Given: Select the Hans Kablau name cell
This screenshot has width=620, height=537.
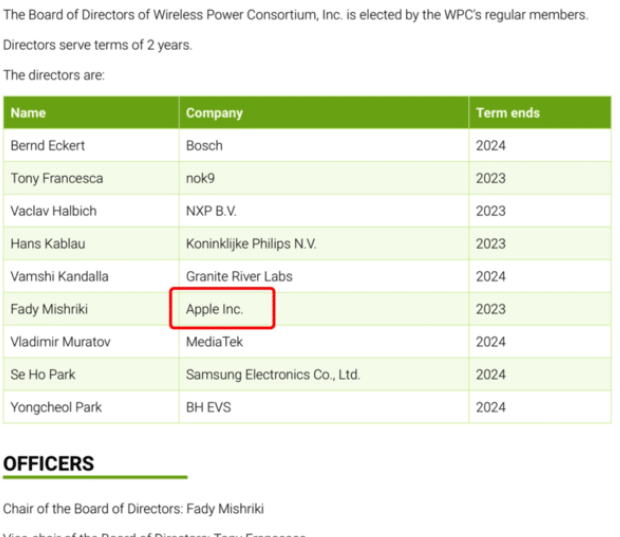Looking at the screenshot, I should tap(91, 244).
